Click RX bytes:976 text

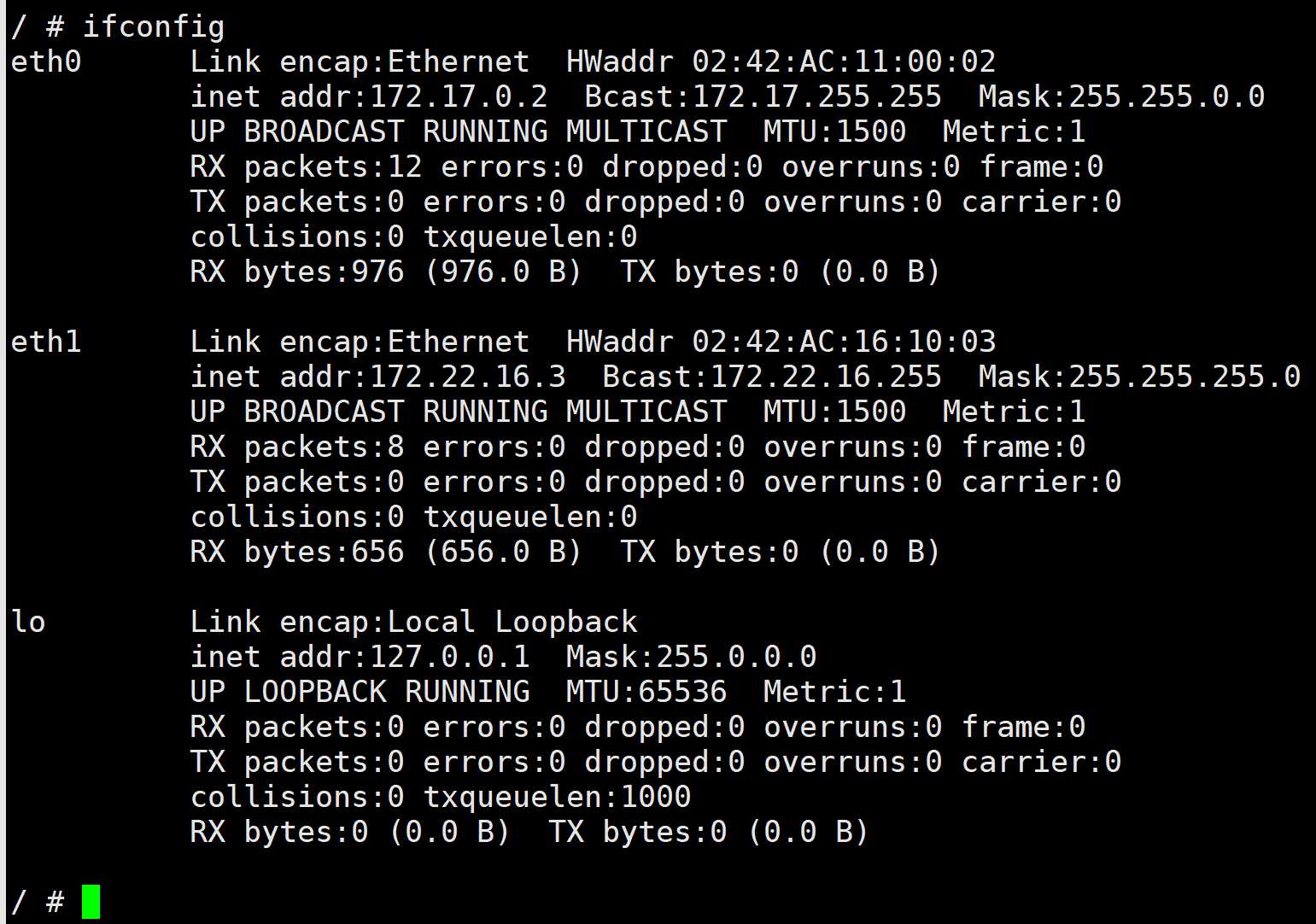[x=297, y=272]
